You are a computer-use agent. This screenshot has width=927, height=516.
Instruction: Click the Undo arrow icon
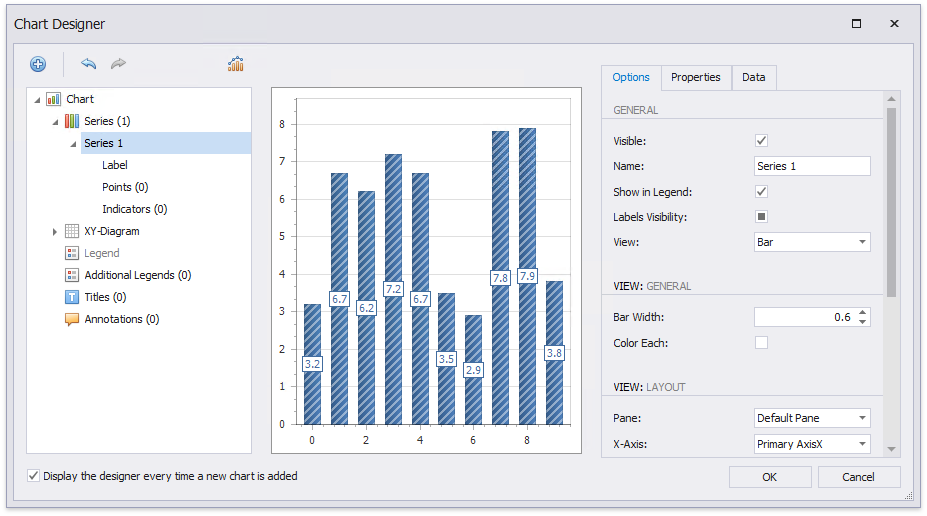tap(89, 64)
